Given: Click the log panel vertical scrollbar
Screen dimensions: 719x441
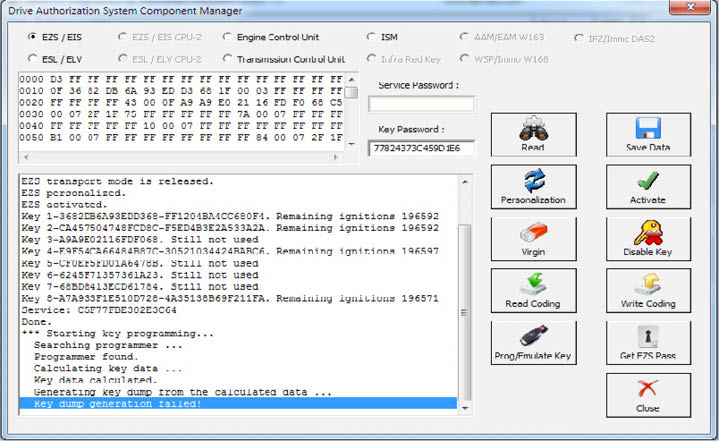Looking at the screenshot, I should (464, 300).
